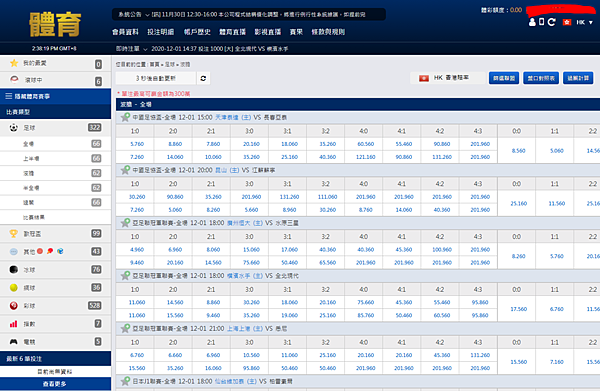
Task: Select the trophy icon category with count 99
Action: [x=14, y=233]
